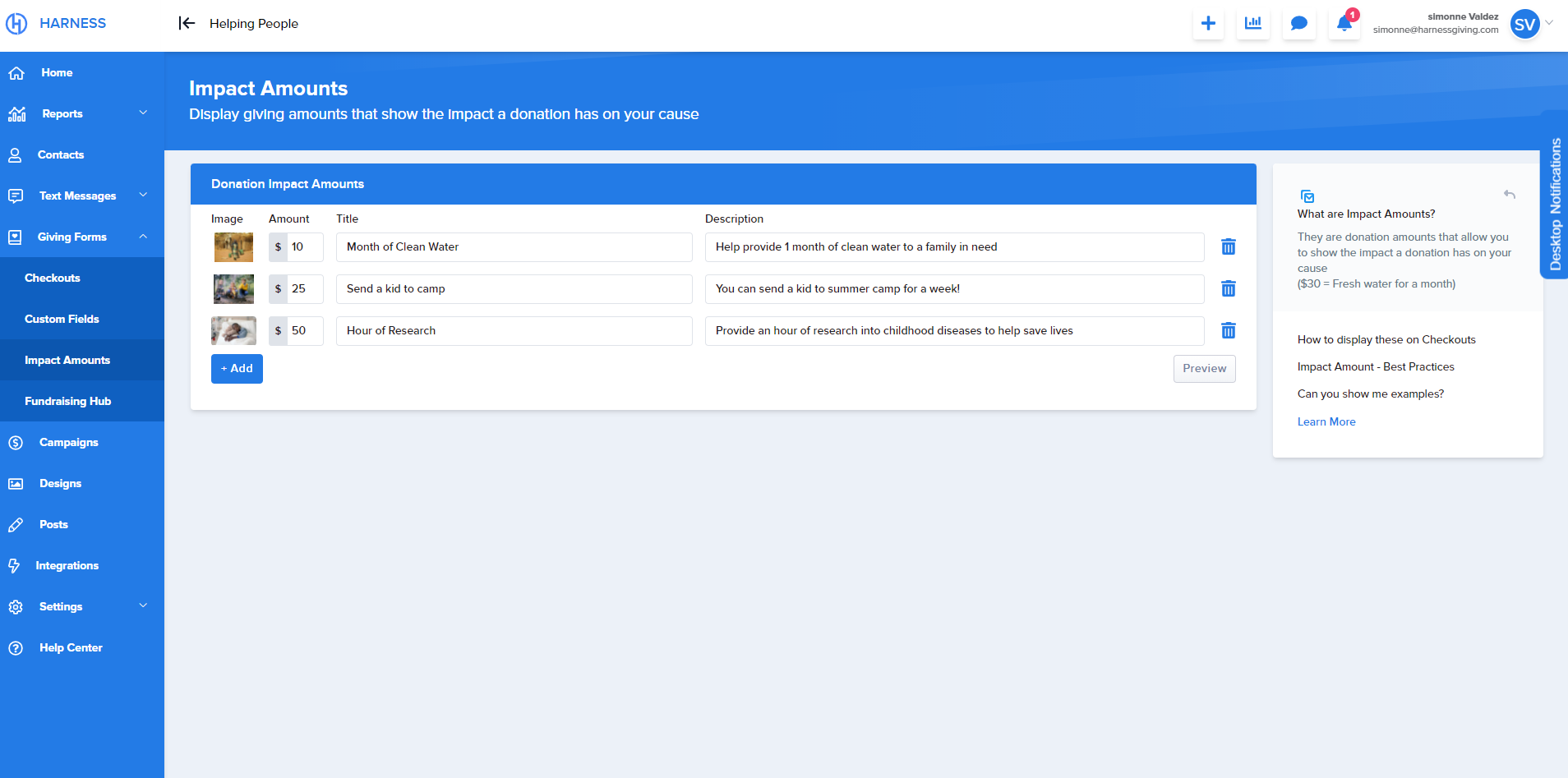Collapse sidebar using the back arrow icon
Image resolution: width=1568 pixels, height=778 pixels.
click(x=187, y=23)
